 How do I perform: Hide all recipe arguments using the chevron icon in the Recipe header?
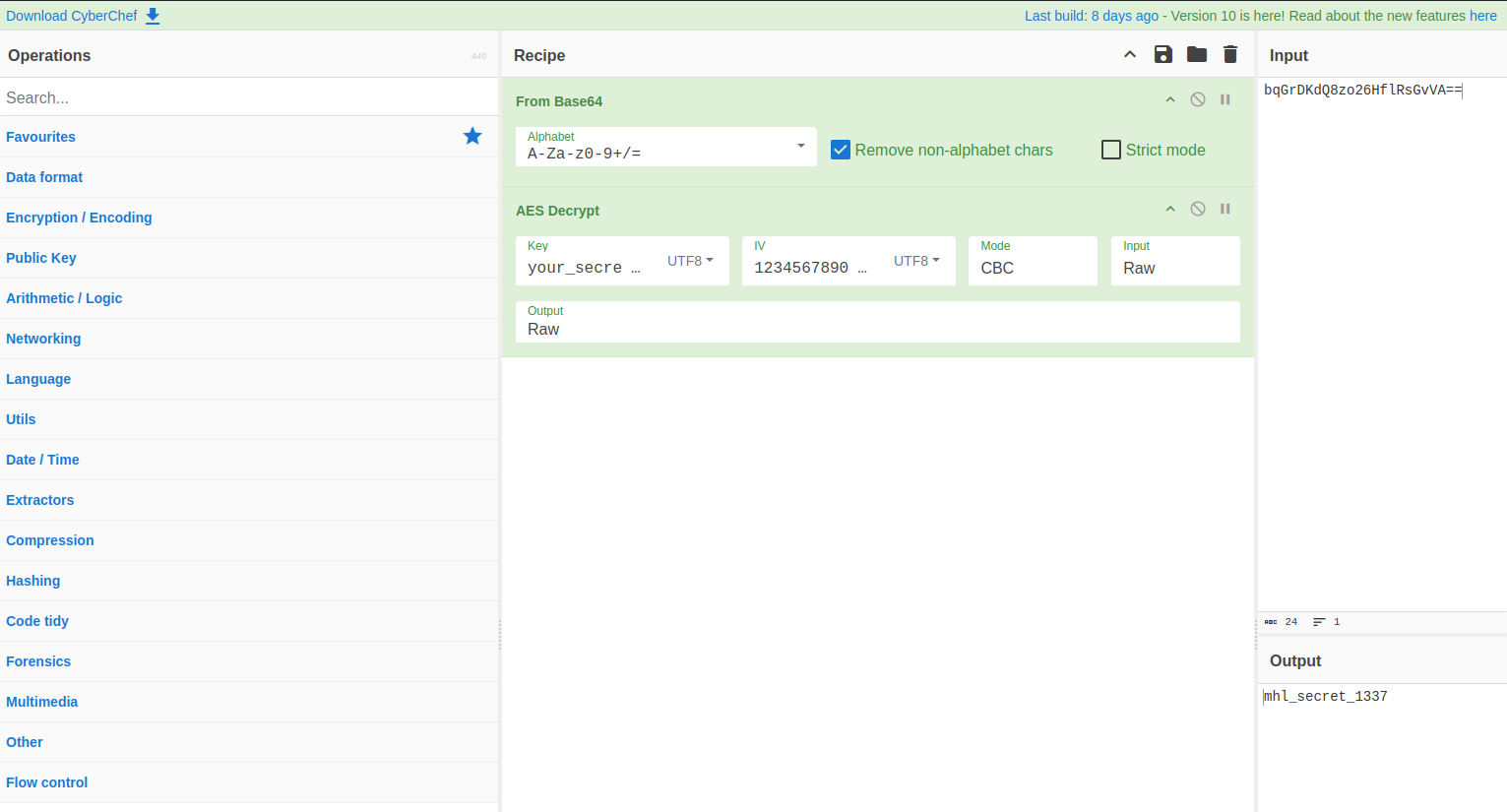pyautogui.click(x=1130, y=54)
